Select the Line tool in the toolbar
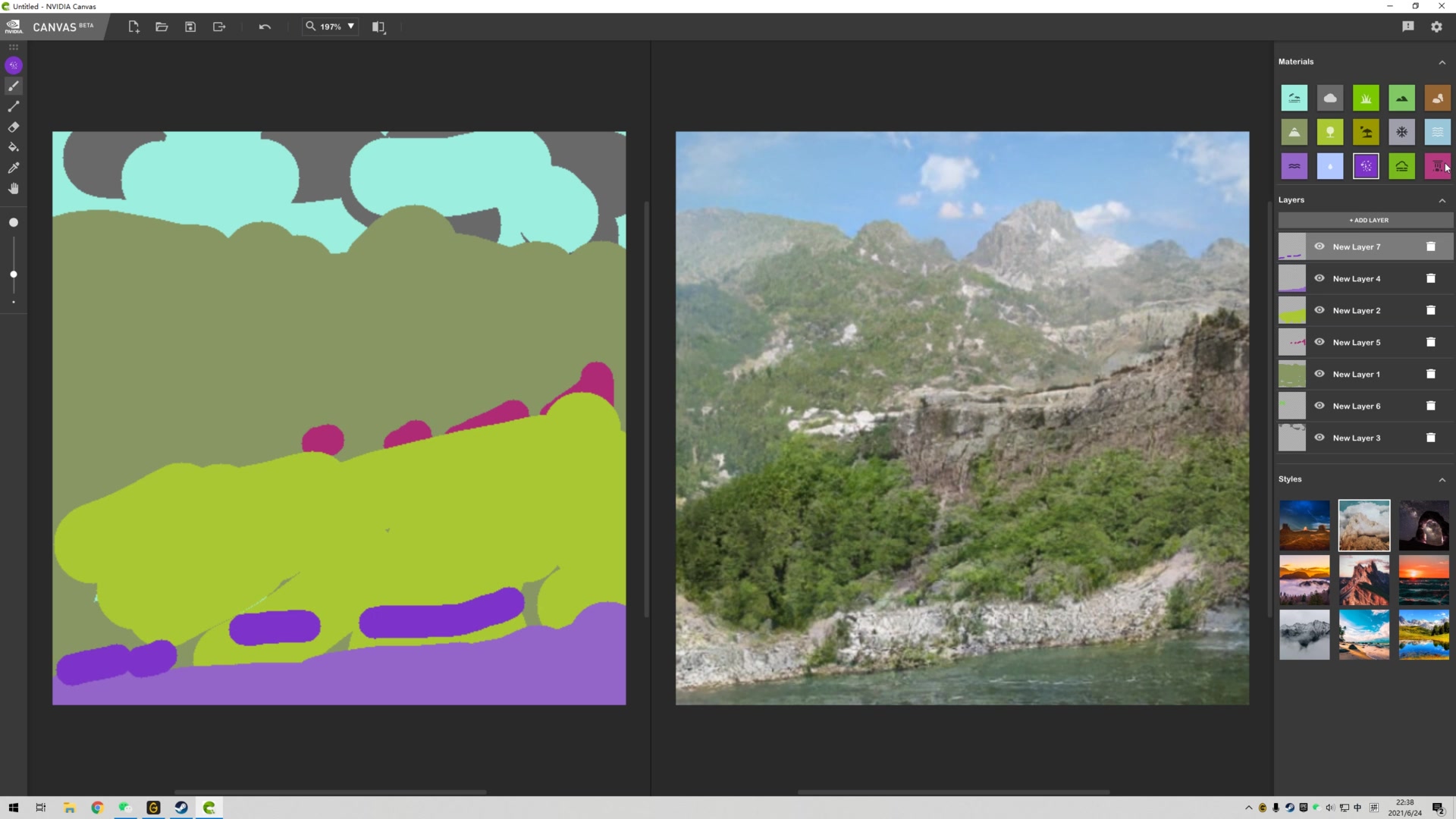Image resolution: width=1456 pixels, height=819 pixels. 13,106
